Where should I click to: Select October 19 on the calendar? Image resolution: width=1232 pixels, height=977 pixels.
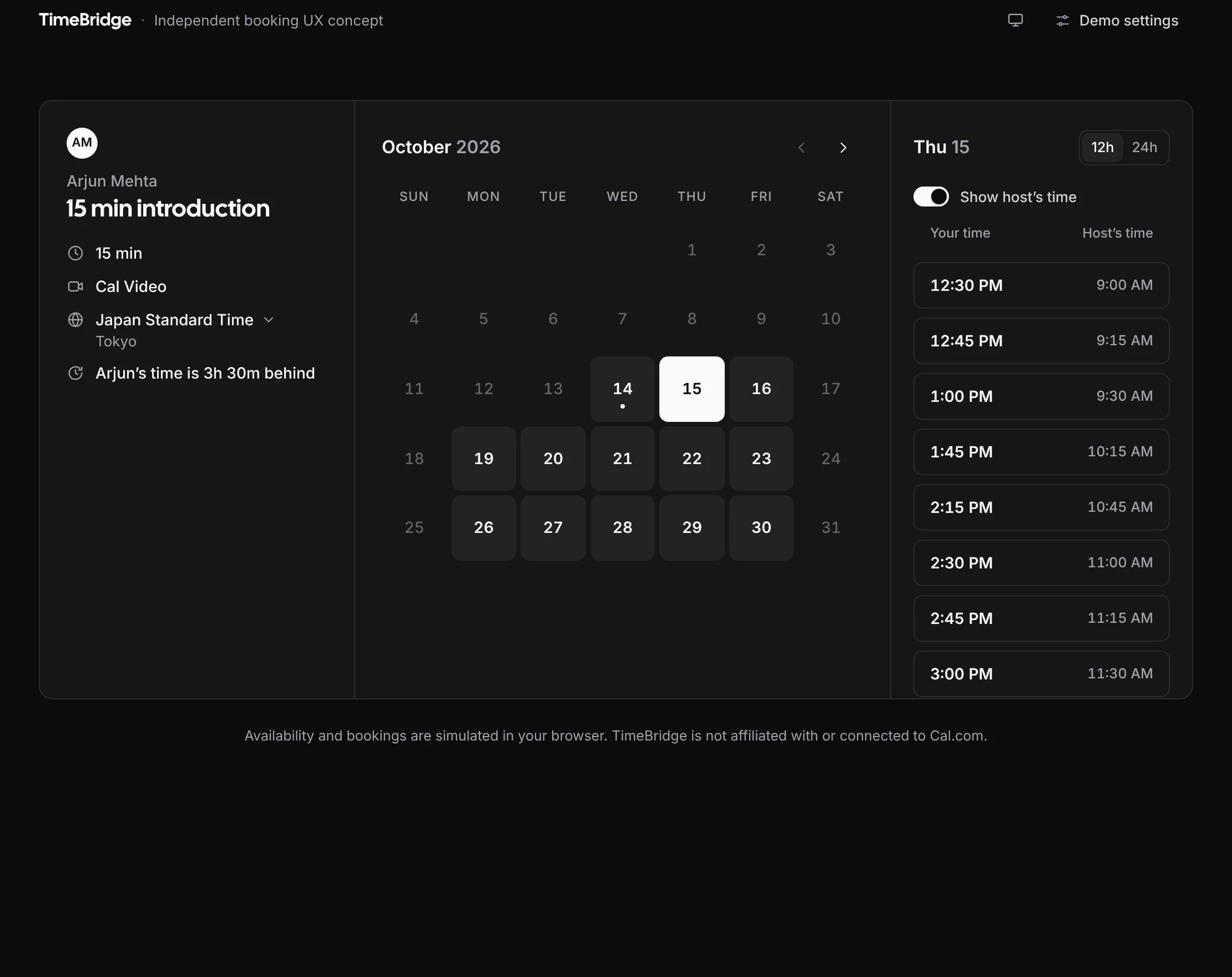(484, 458)
